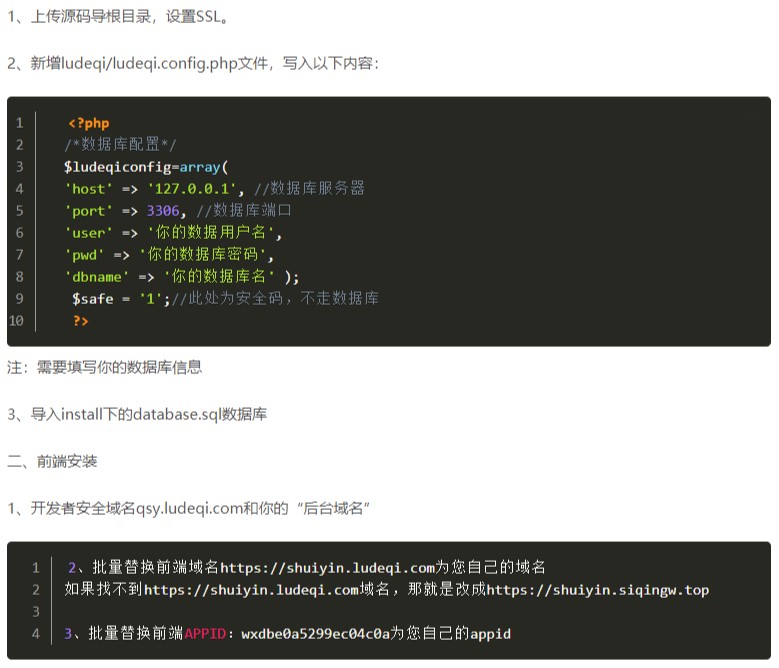Click the line containing qsy.ludeqi.com

[188, 509]
